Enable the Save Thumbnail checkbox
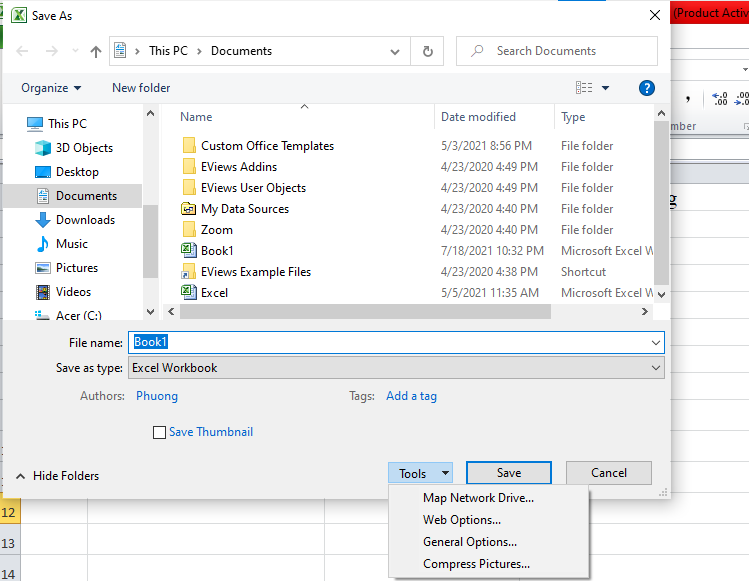The height and width of the screenshot is (581, 749). pos(159,432)
